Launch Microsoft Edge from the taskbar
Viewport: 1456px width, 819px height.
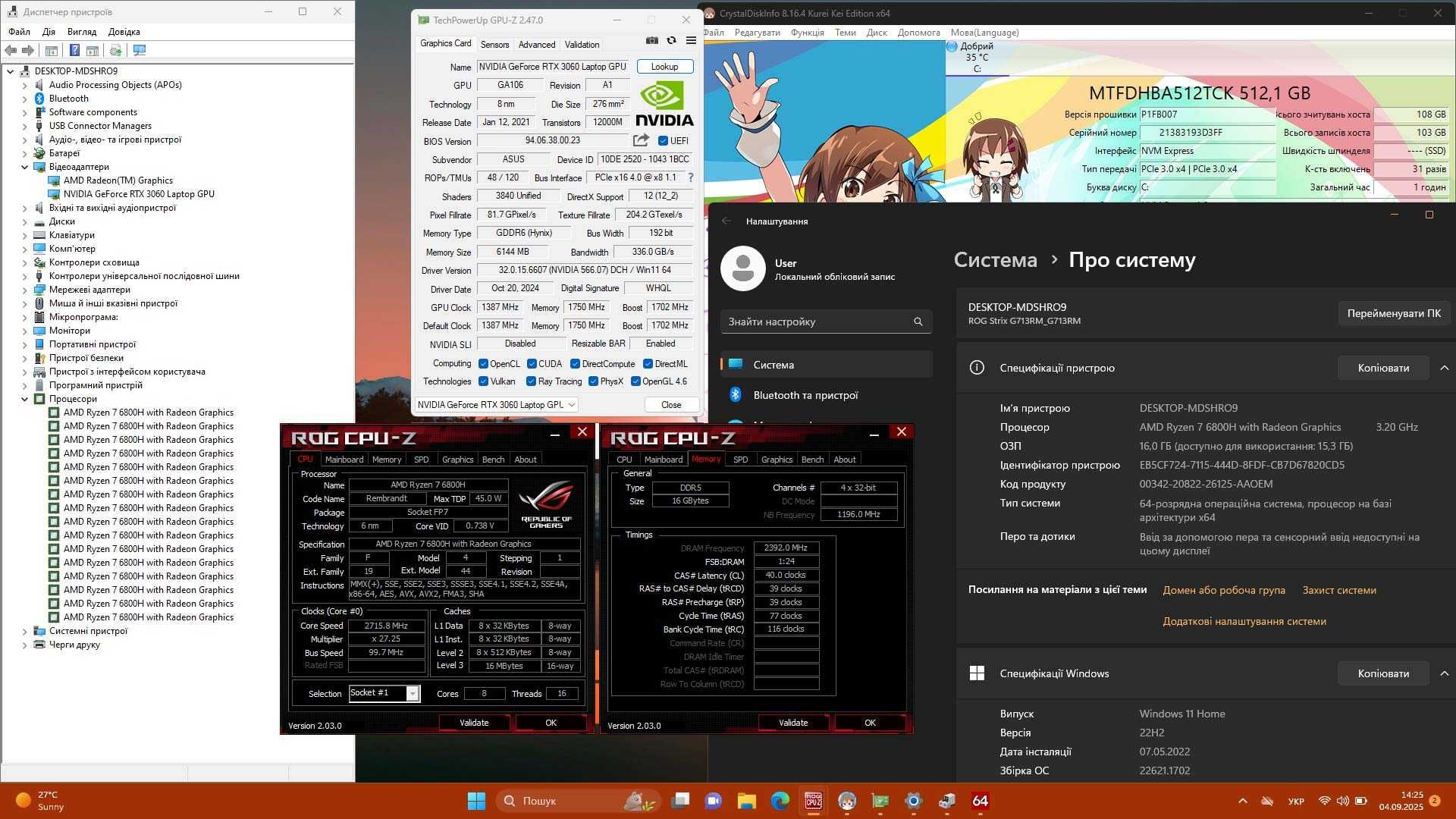(x=780, y=801)
